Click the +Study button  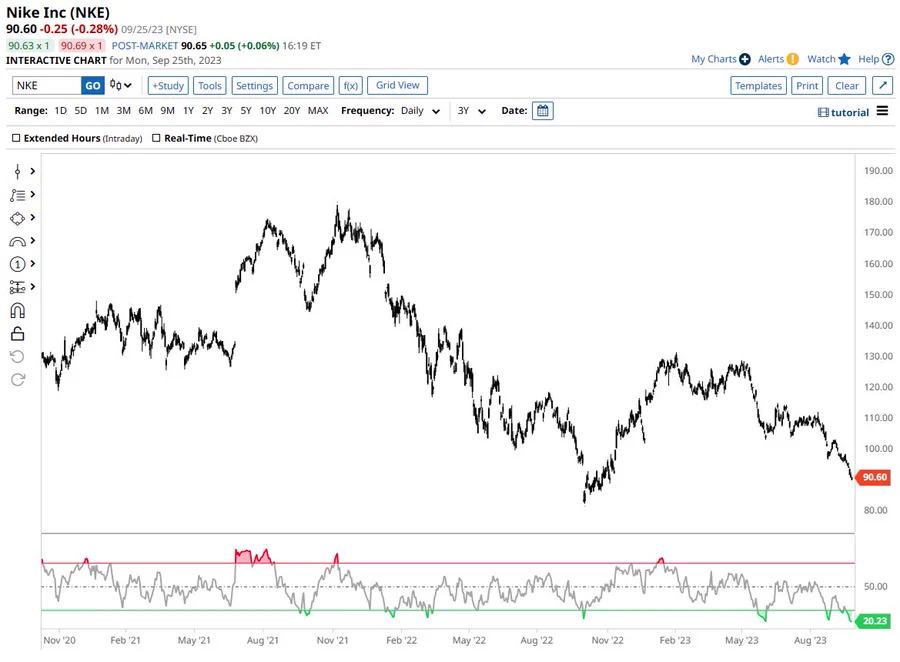tap(168, 86)
